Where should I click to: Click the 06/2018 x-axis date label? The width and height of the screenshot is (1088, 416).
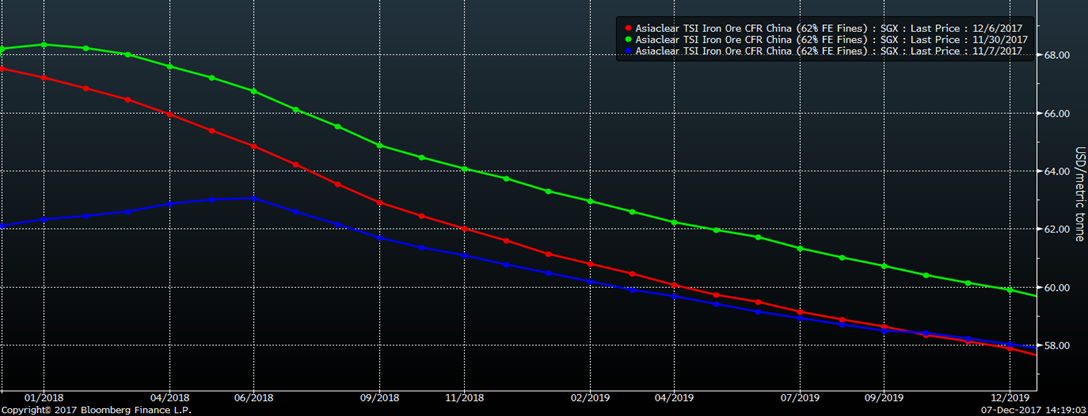(254, 397)
